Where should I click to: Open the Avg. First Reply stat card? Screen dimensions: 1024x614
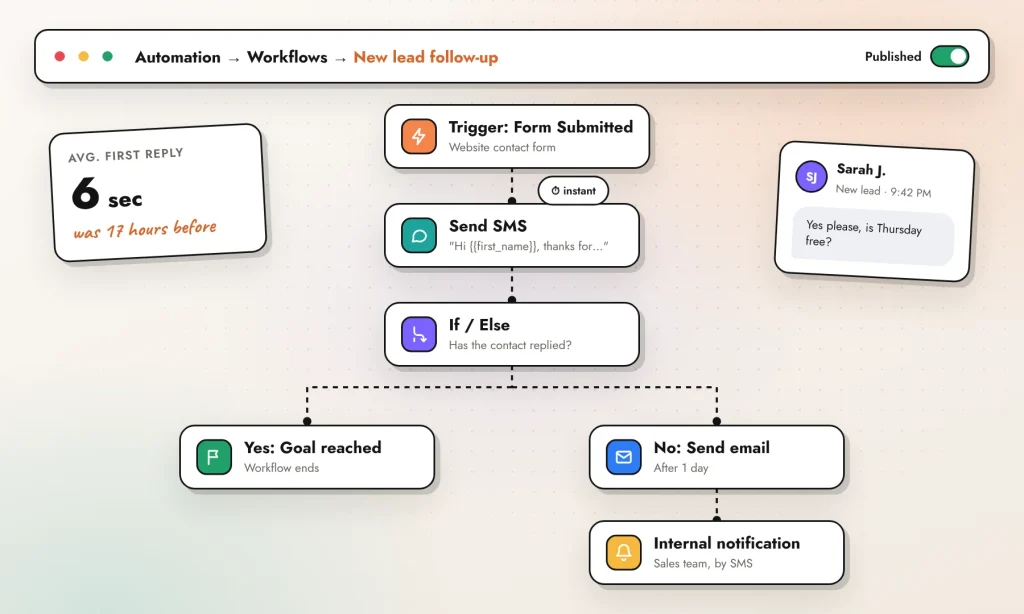[157, 193]
